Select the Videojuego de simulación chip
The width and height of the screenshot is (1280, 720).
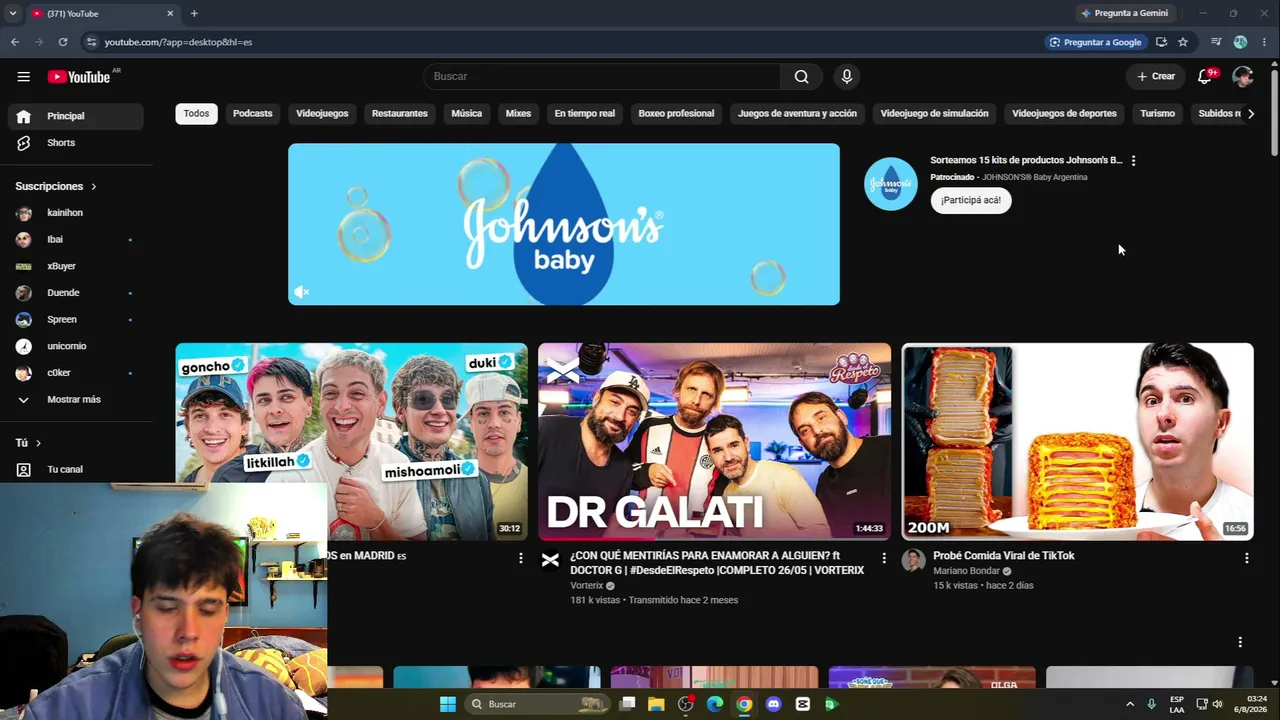[x=934, y=113]
